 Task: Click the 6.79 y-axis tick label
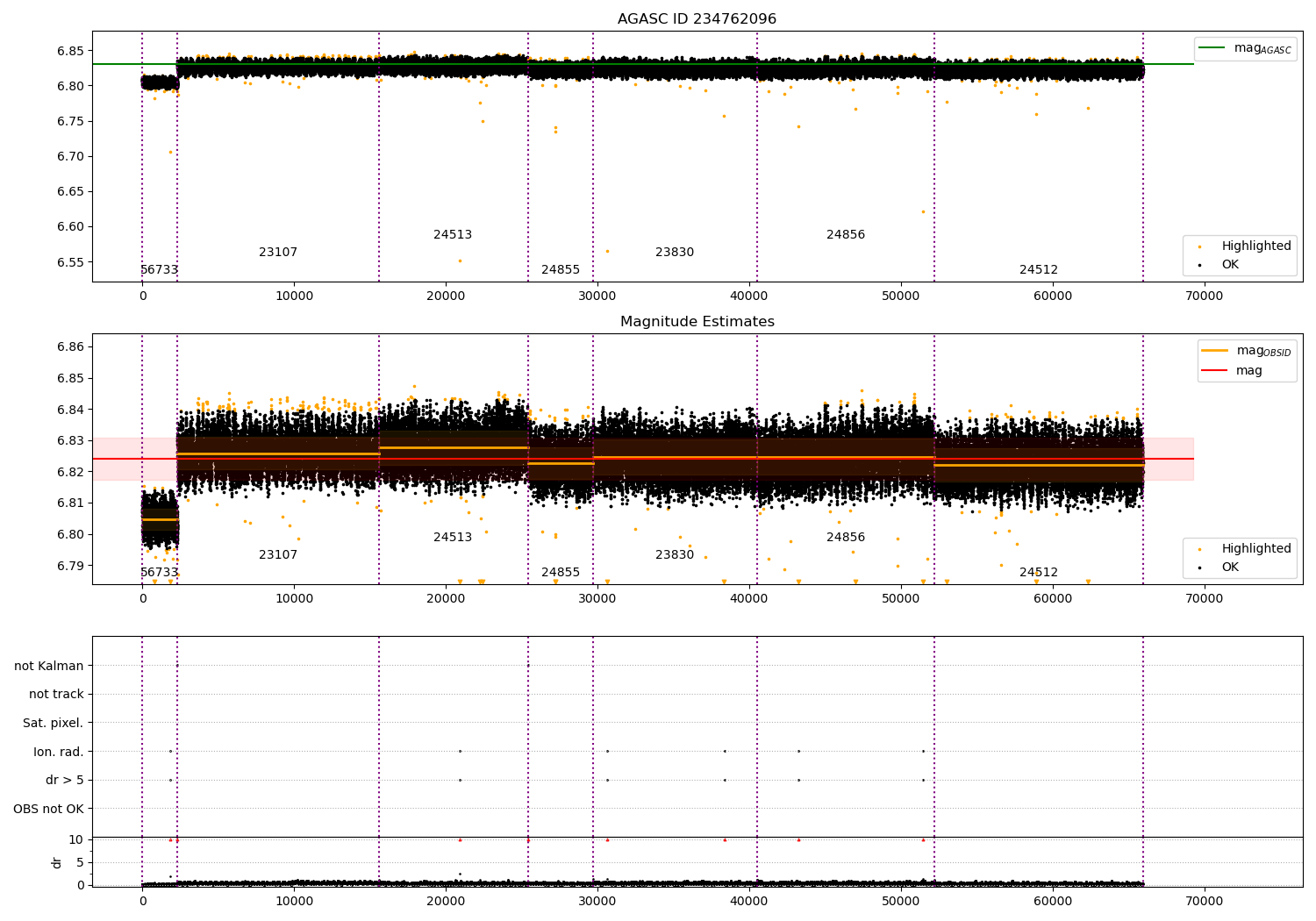point(69,566)
